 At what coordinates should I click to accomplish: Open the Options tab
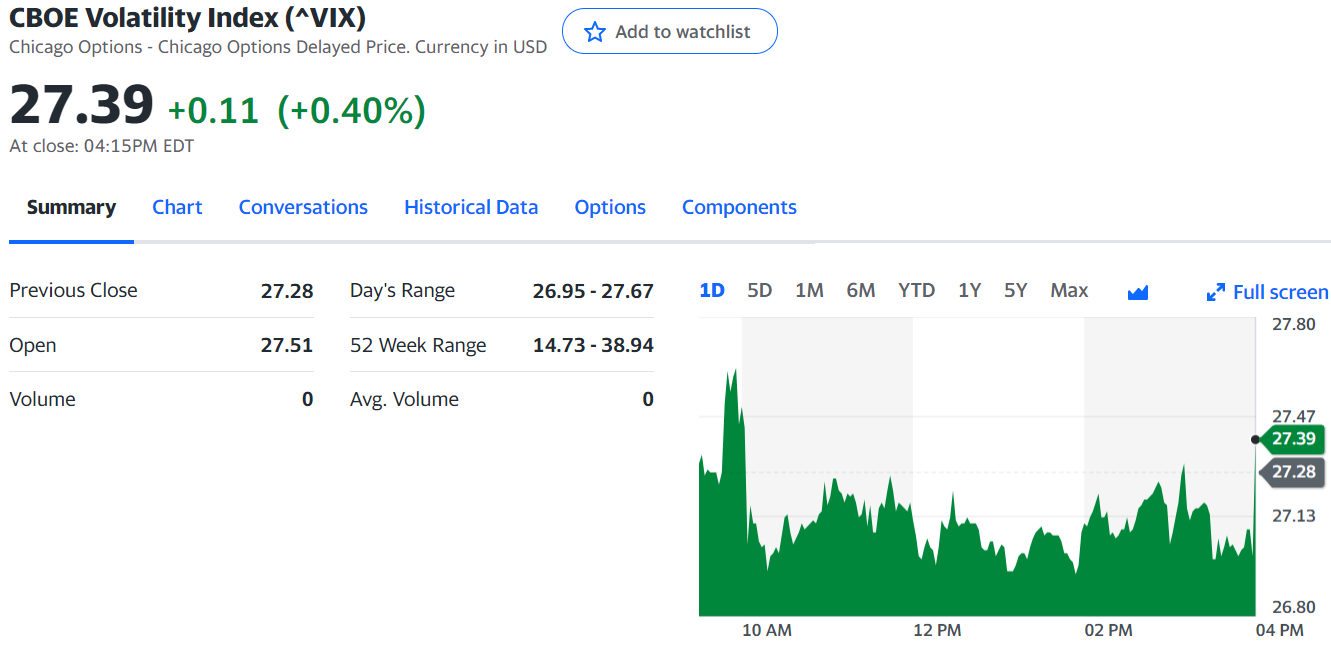point(610,207)
